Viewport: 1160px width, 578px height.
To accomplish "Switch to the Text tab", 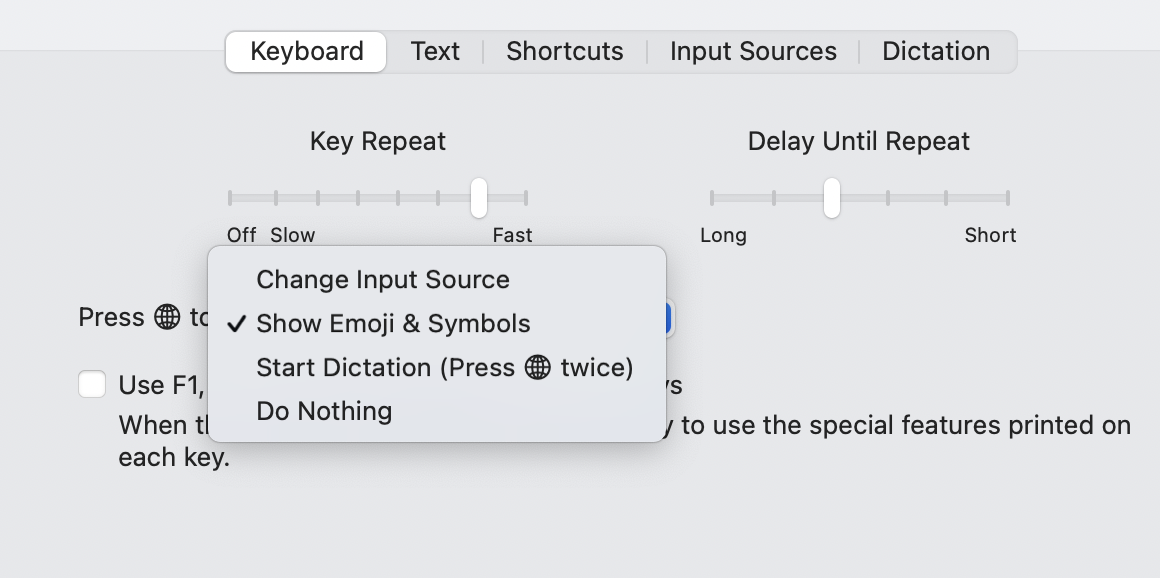I will 435,52.
